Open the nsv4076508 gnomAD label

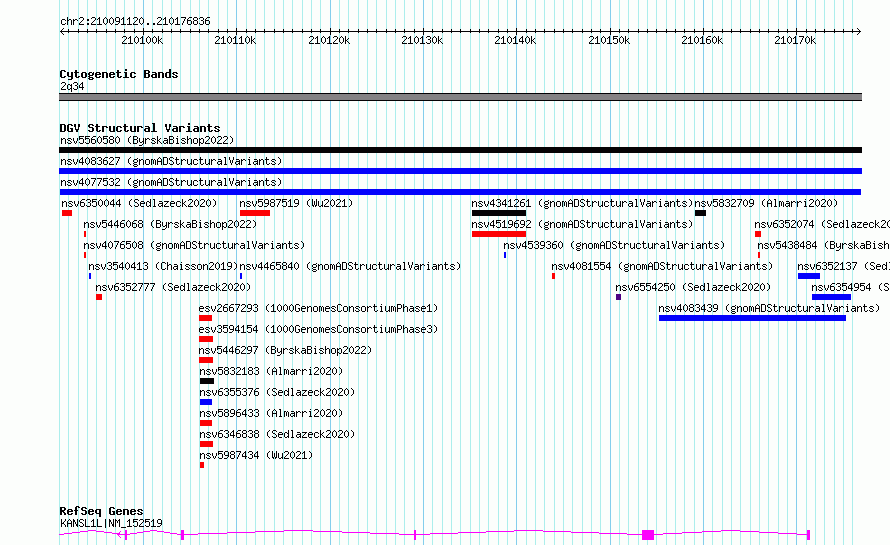(x=194, y=245)
